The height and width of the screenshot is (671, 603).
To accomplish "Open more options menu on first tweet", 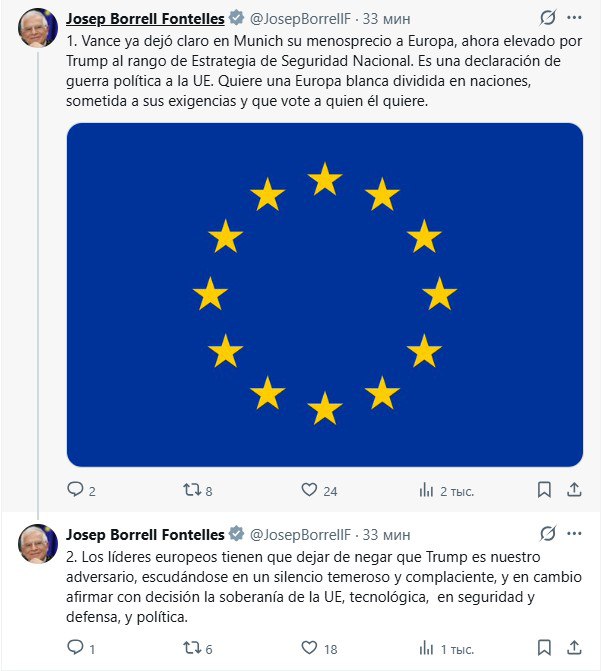I will 574,18.
